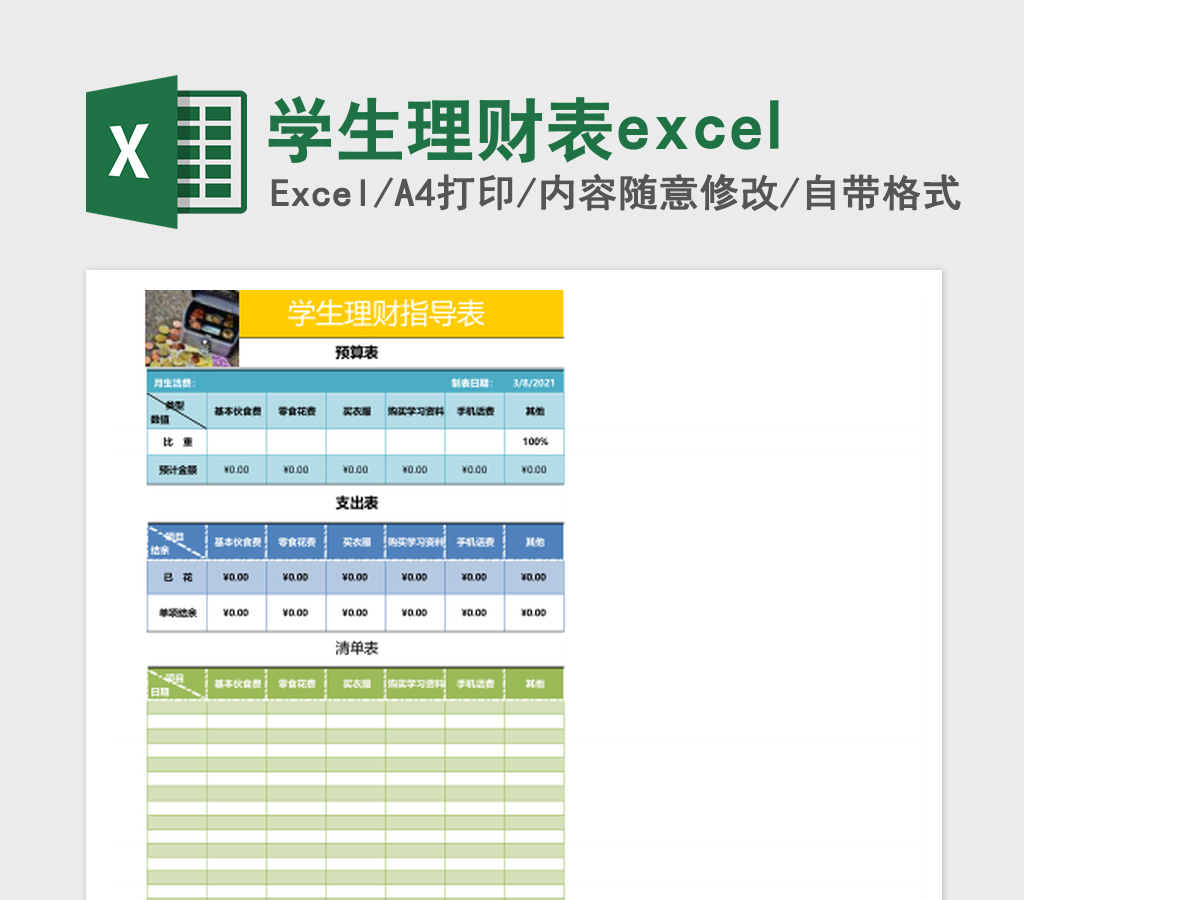This screenshot has width=1200, height=900.
Task: Select the title '学生理财表excel'
Action: pos(524,130)
